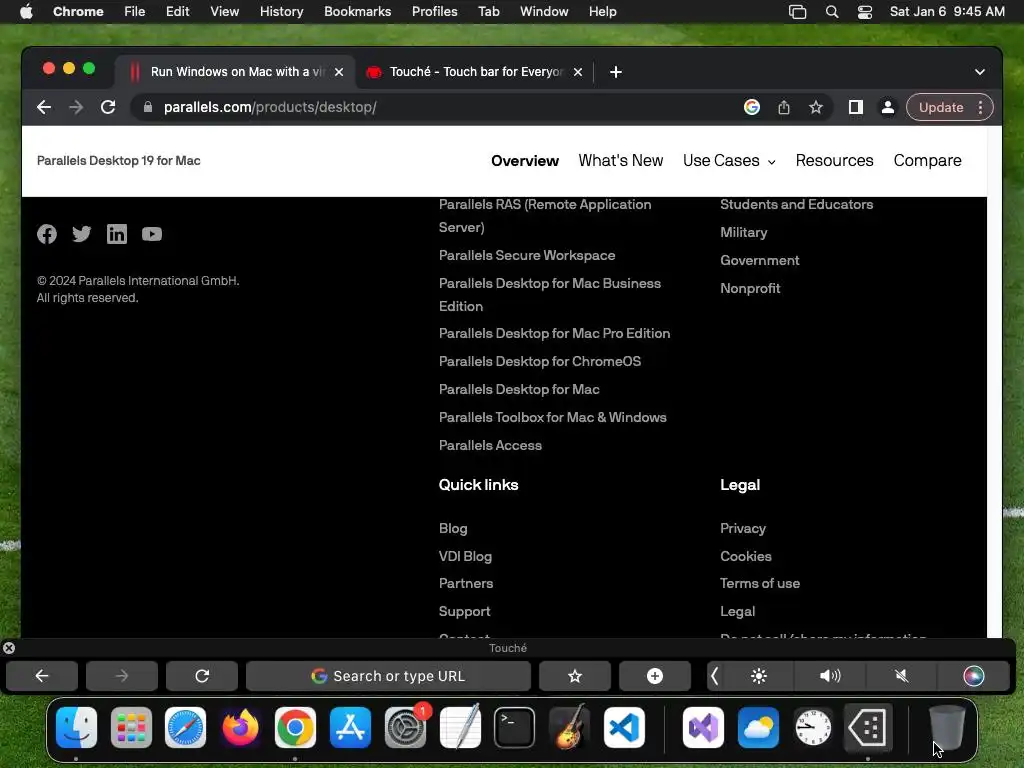
Task: Click Touché bar new tab plus
Action: click(654, 676)
